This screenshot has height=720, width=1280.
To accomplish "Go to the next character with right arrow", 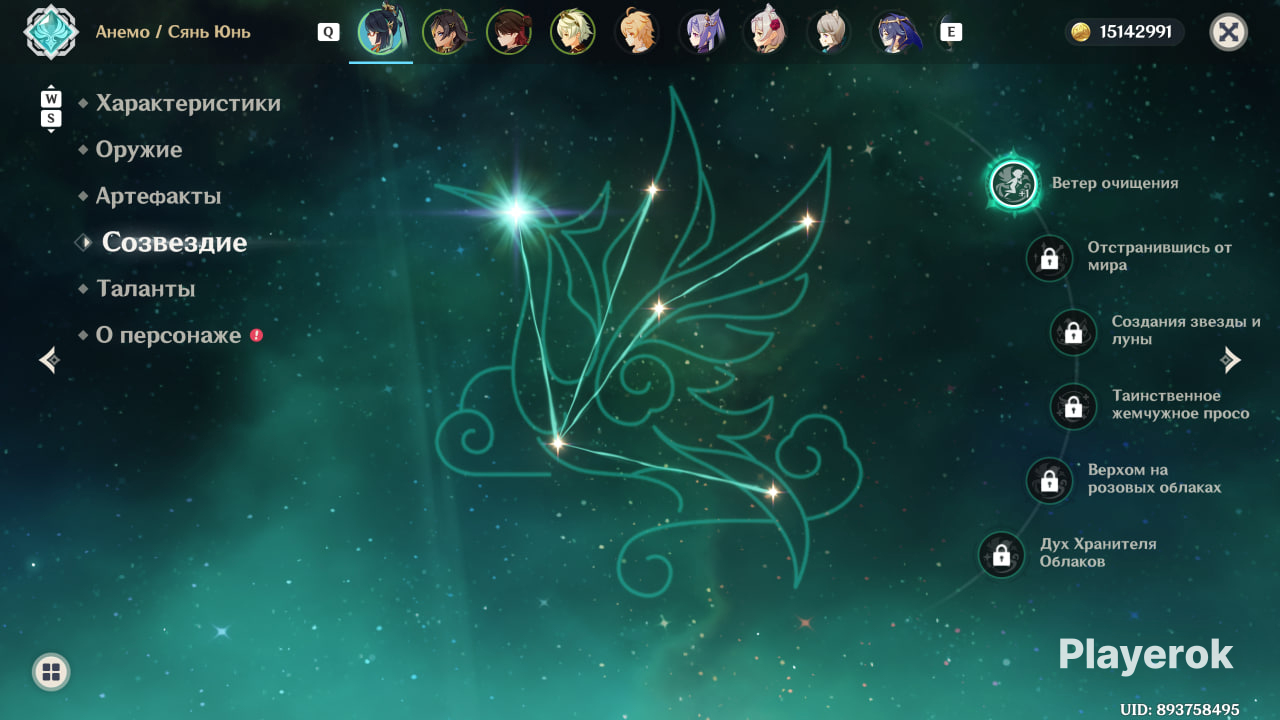I will coord(1231,360).
